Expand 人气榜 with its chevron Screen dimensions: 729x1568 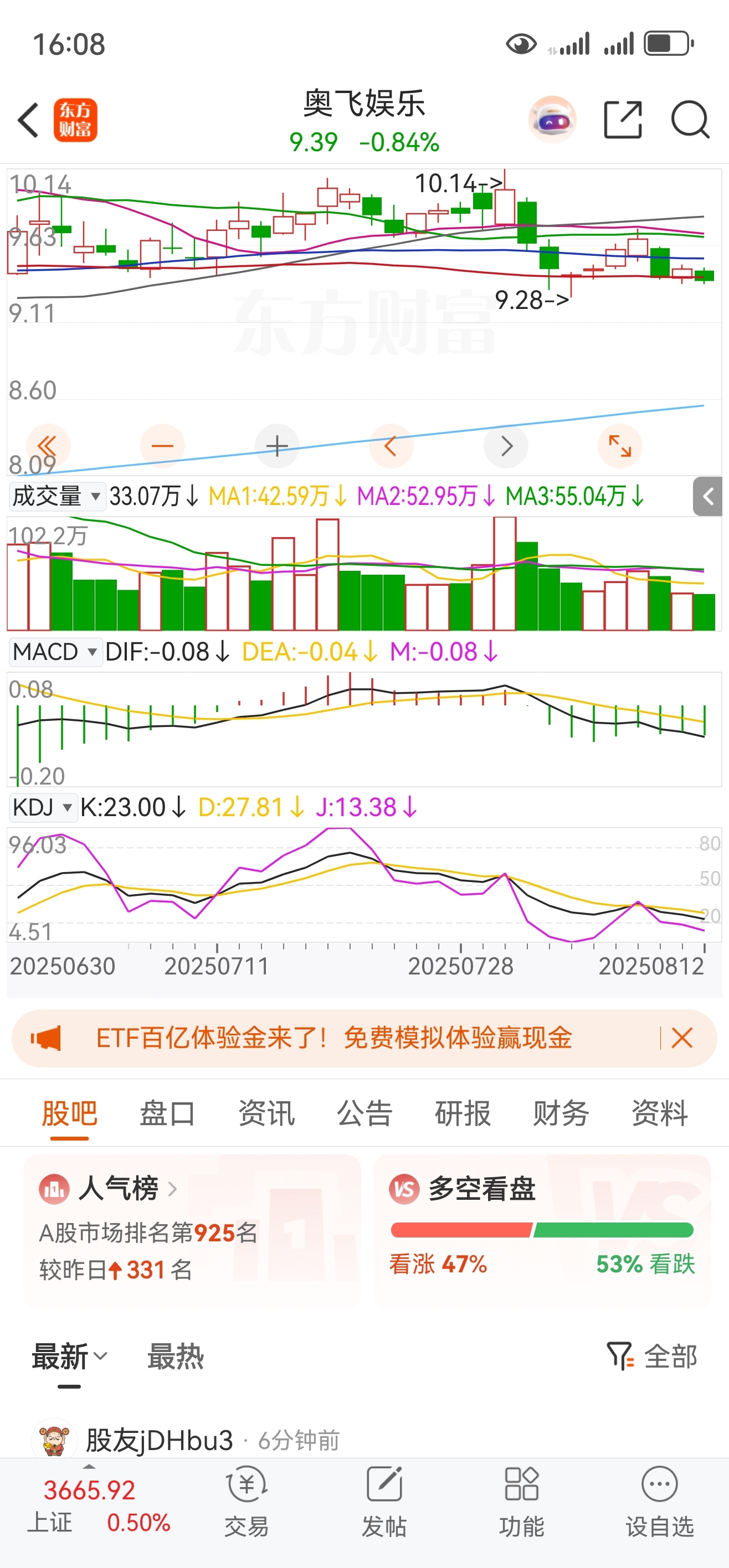click(x=172, y=1189)
